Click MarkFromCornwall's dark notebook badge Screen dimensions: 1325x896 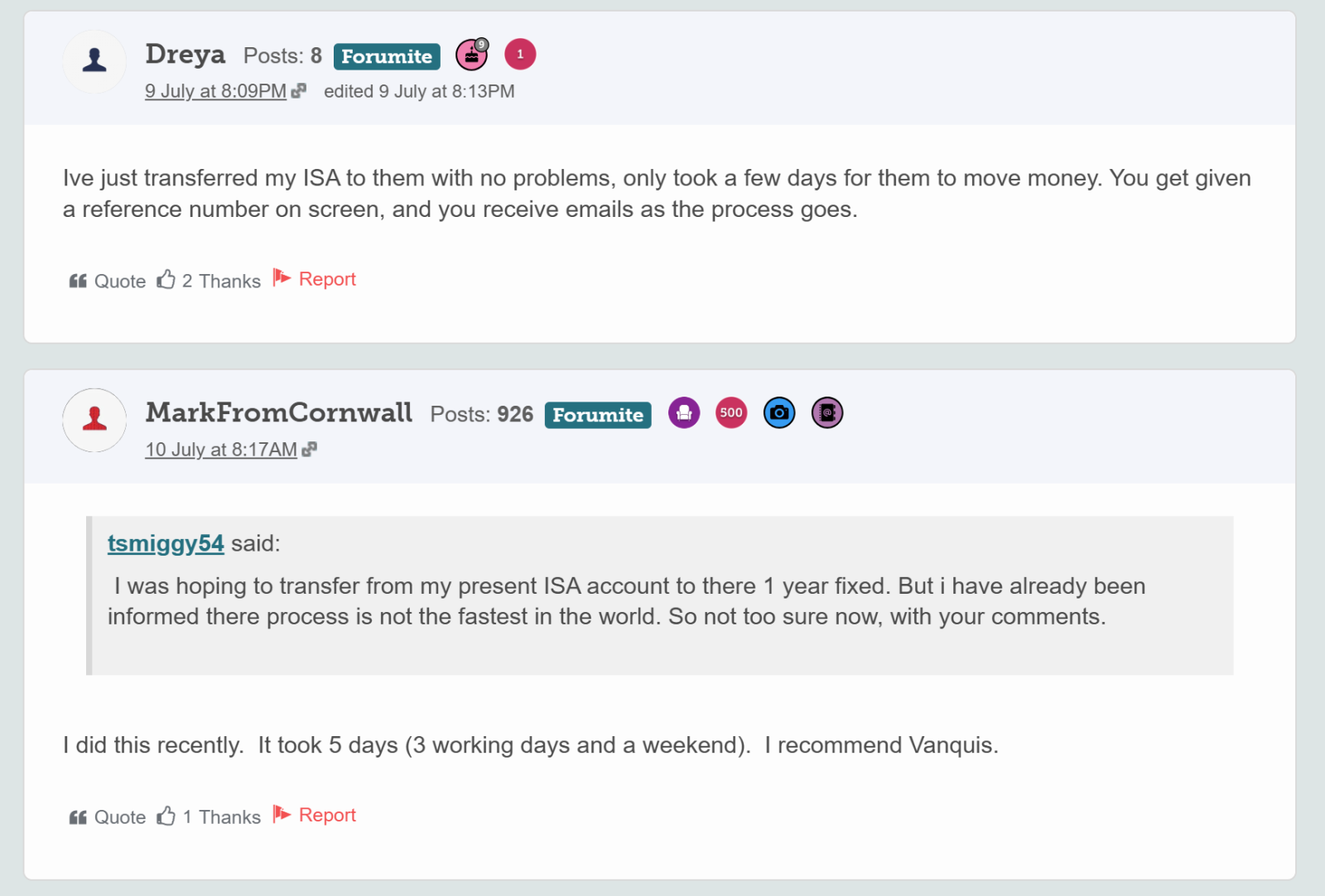pos(827,412)
